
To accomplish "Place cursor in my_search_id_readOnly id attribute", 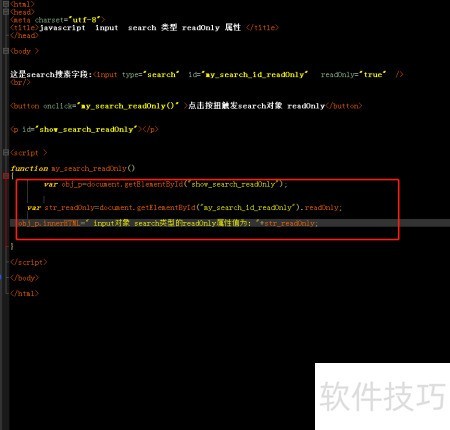I will click(x=248, y=75).
